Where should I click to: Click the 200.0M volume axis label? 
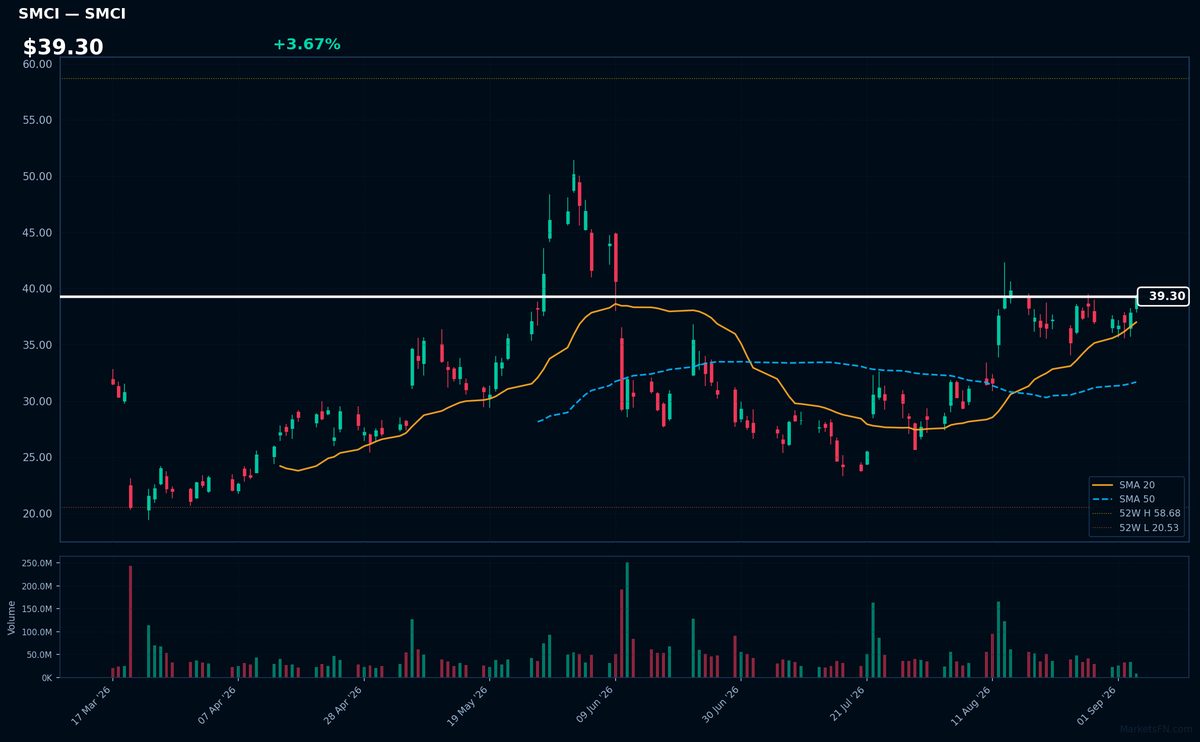(38, 587)
